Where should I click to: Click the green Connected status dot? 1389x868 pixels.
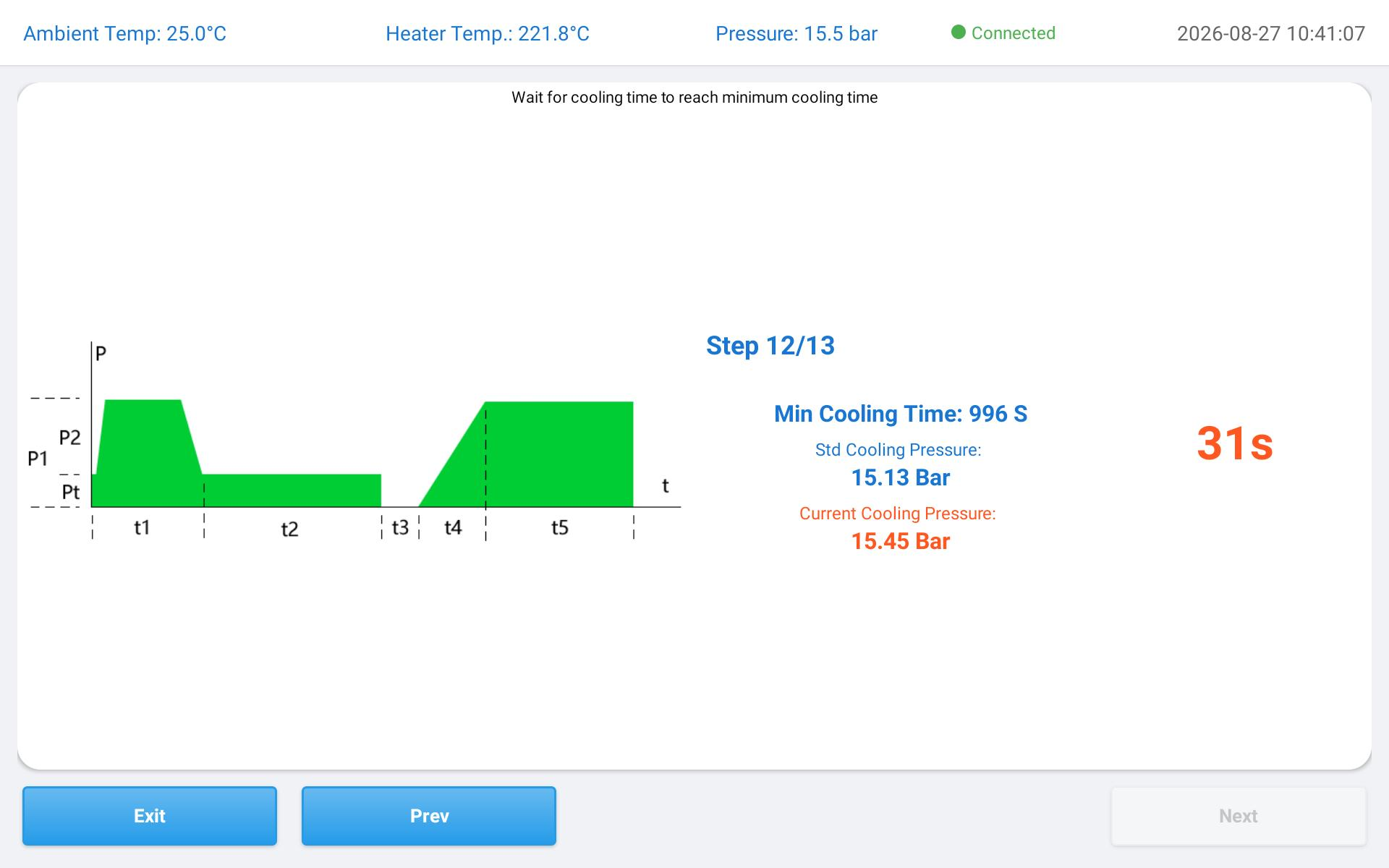959,33
